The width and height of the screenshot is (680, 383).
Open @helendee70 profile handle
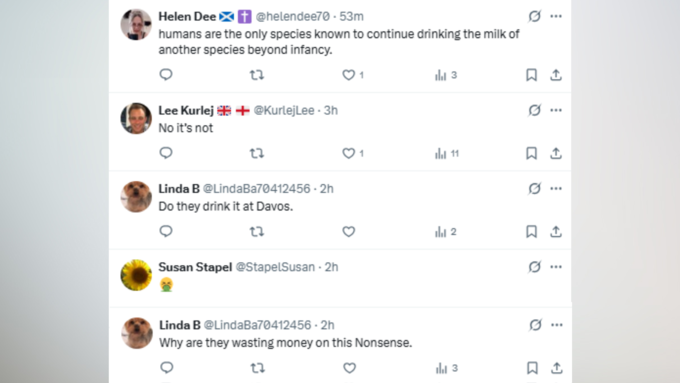tap(293, 16)
